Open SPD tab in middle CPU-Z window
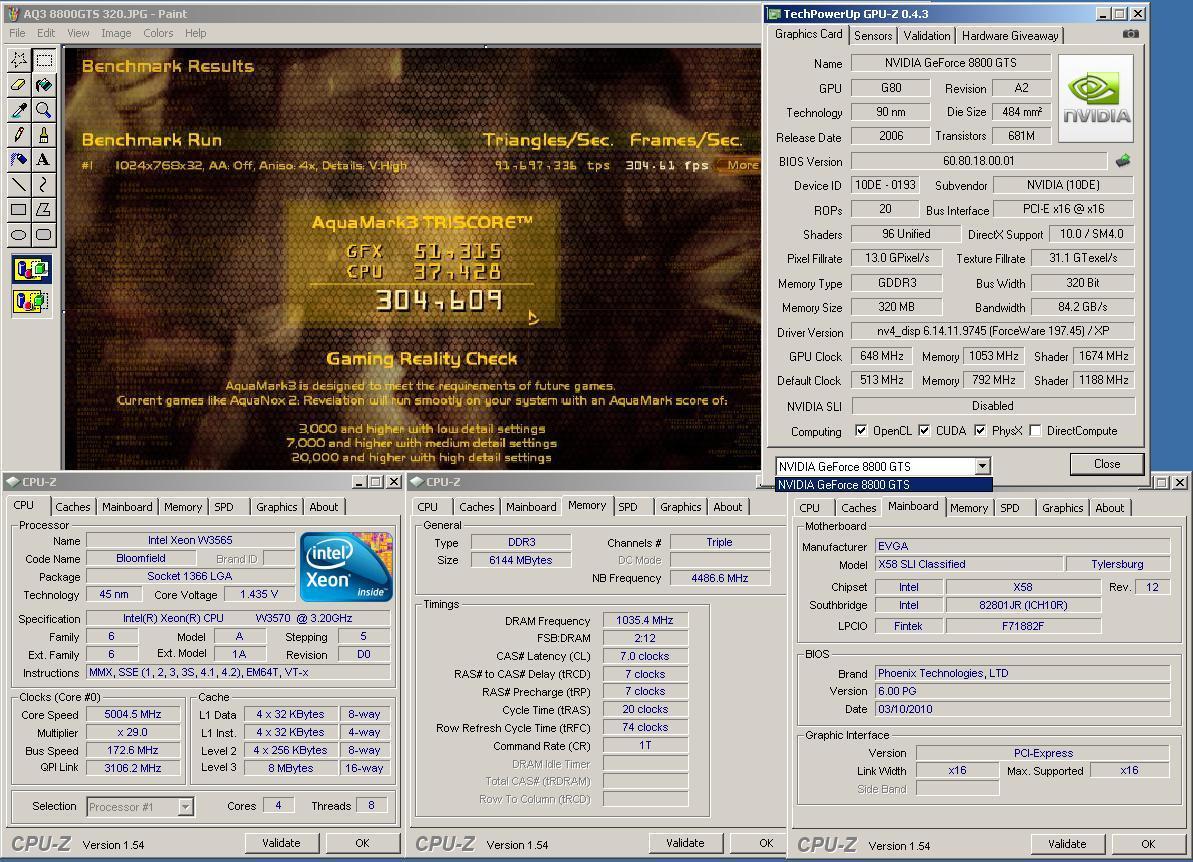 628,507
